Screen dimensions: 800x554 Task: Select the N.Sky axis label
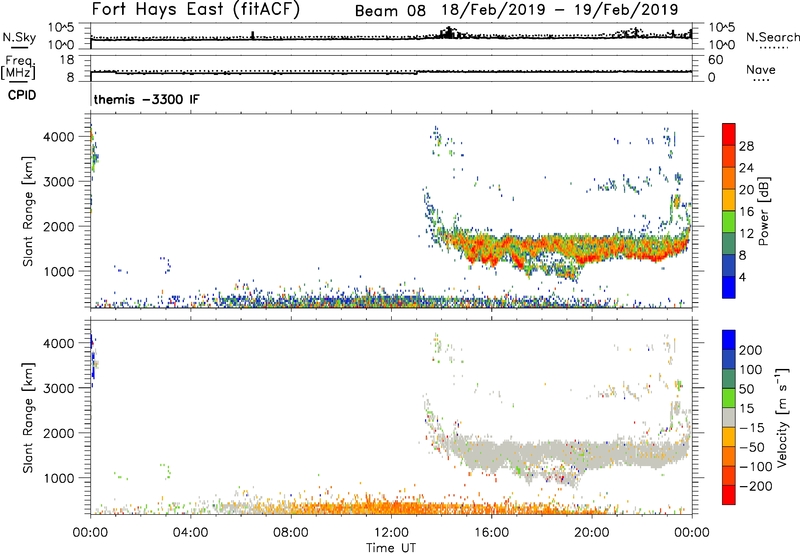19,37
